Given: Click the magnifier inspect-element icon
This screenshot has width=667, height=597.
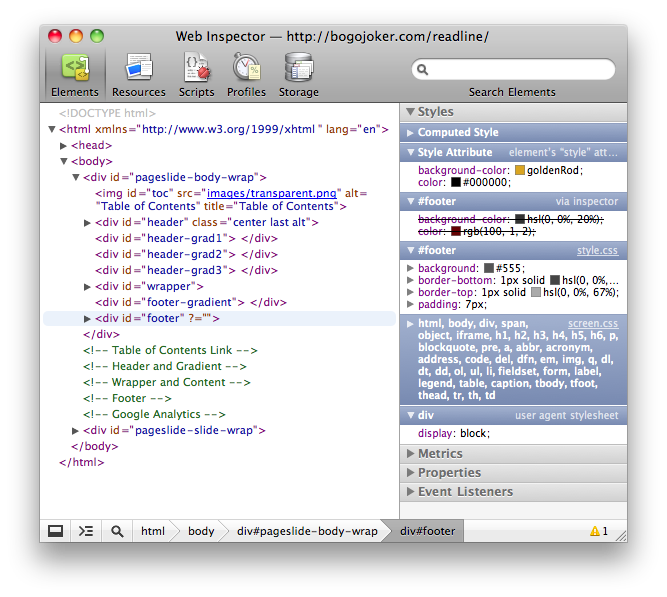Looking at the screenshot, I should [117, 531].
